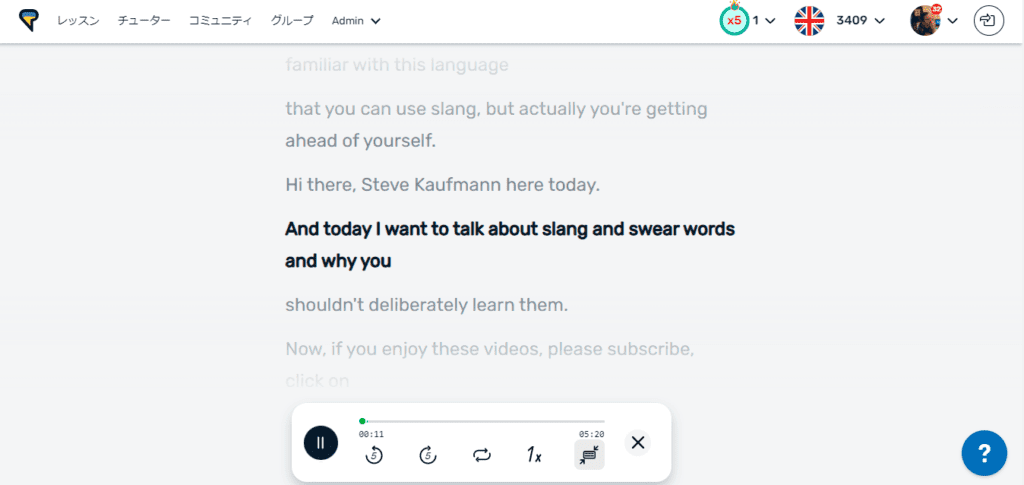Click the audio progress bar
Image resolution: width=1024 pixels, height=485 pixels.
[482, 421]
